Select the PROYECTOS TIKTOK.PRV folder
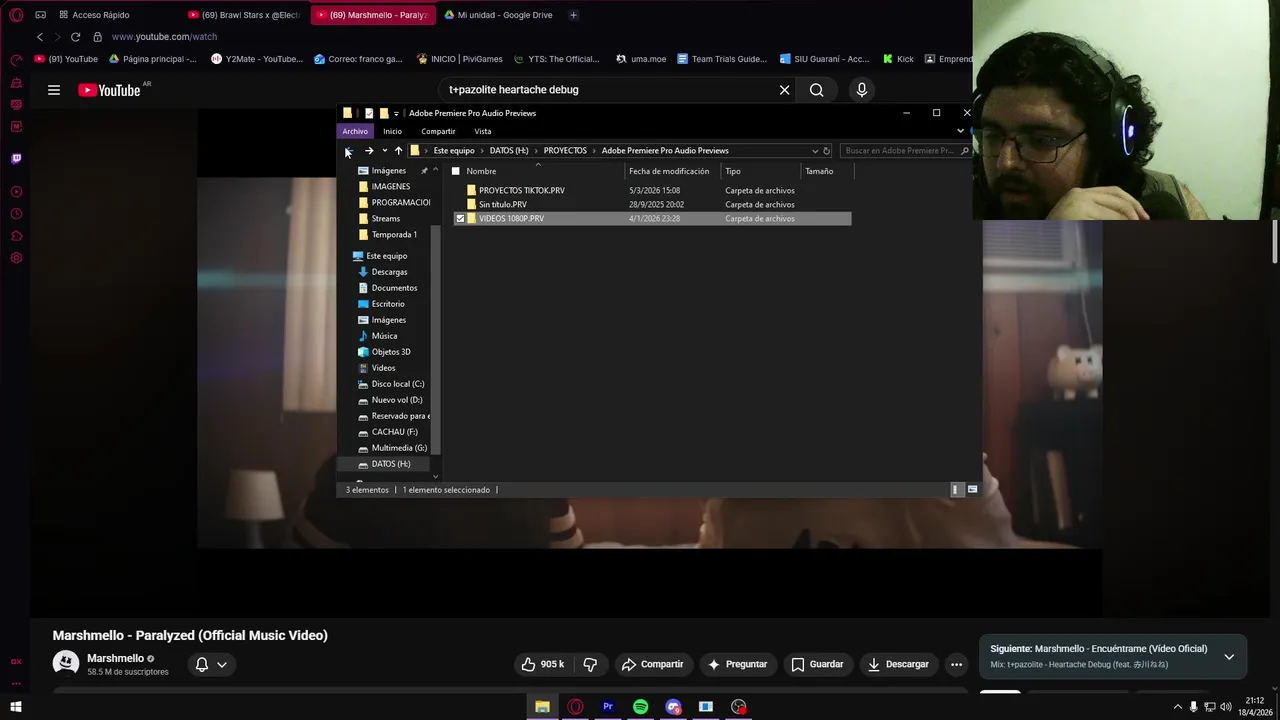 [521, 190]
